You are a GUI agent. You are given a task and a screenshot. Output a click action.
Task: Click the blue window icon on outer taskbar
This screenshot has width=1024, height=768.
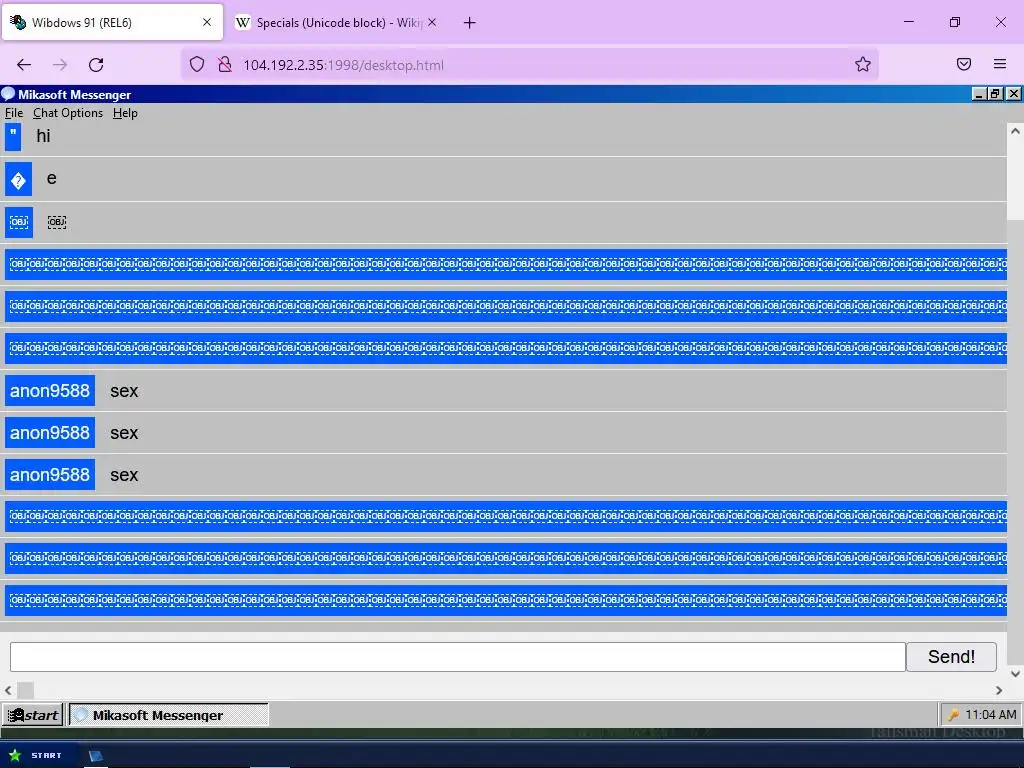[96, 756]
